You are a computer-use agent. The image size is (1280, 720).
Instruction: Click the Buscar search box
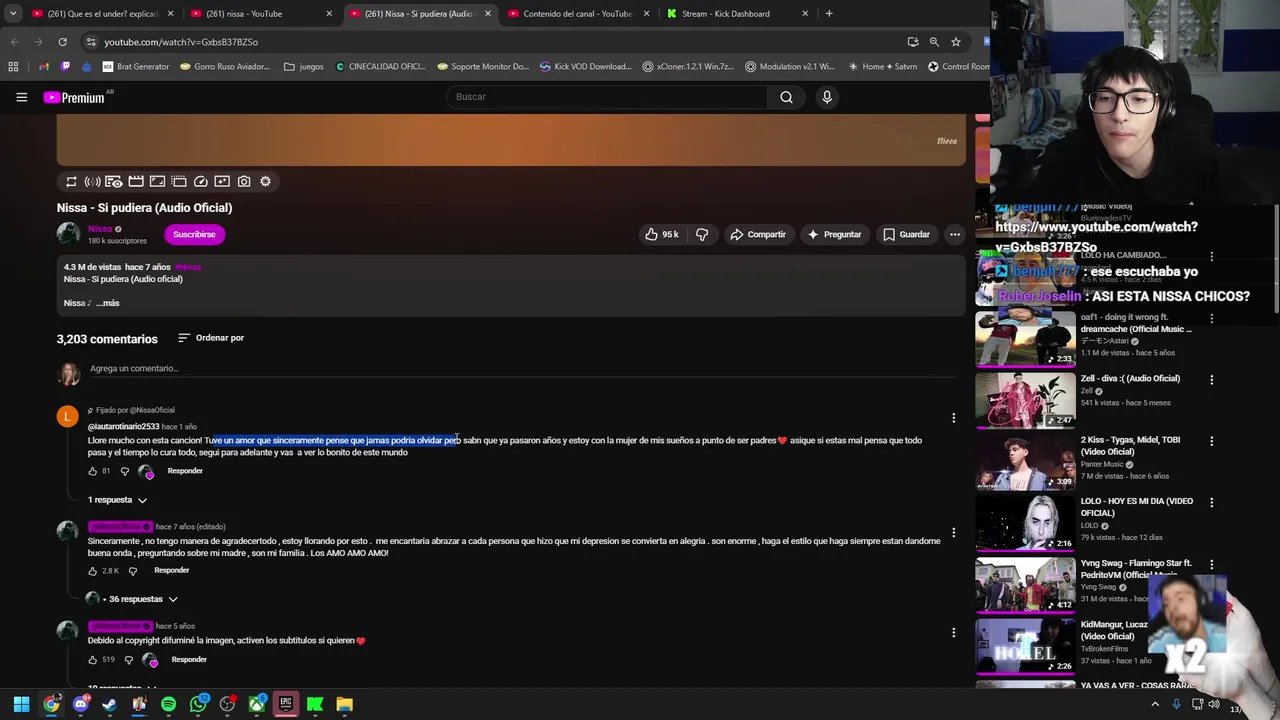click(x=607, y=97)
